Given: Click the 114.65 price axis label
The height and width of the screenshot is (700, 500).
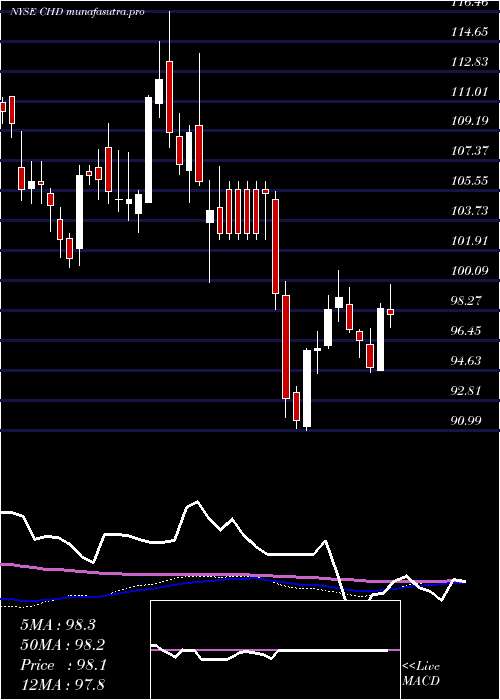Looking at the screenshot, I should [470, 32].
